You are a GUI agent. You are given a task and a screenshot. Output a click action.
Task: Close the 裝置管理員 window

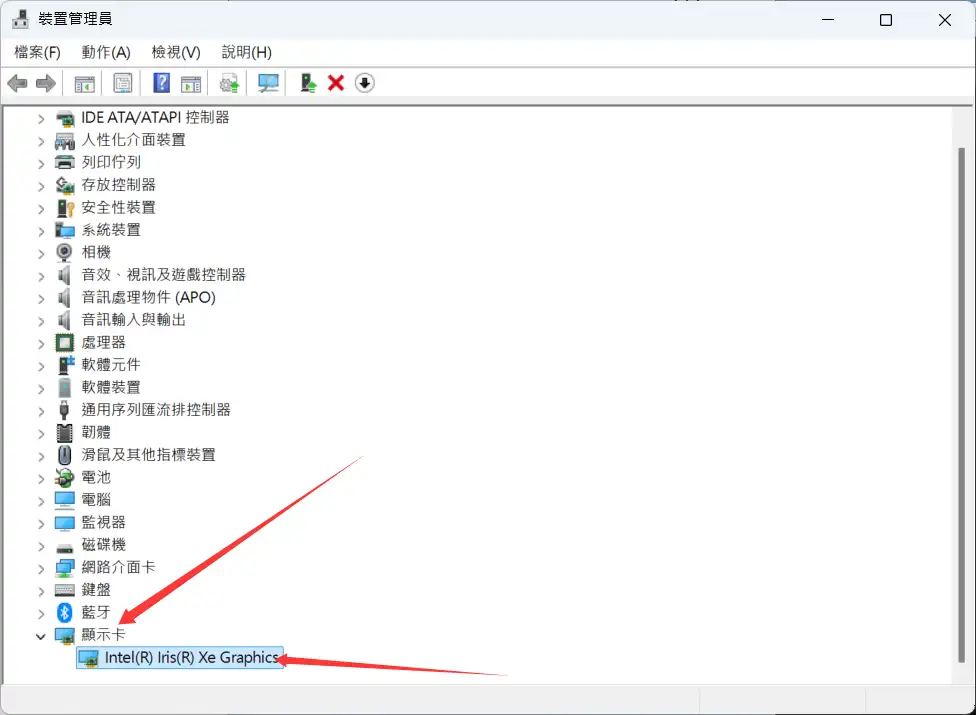[x=944, y=20]
